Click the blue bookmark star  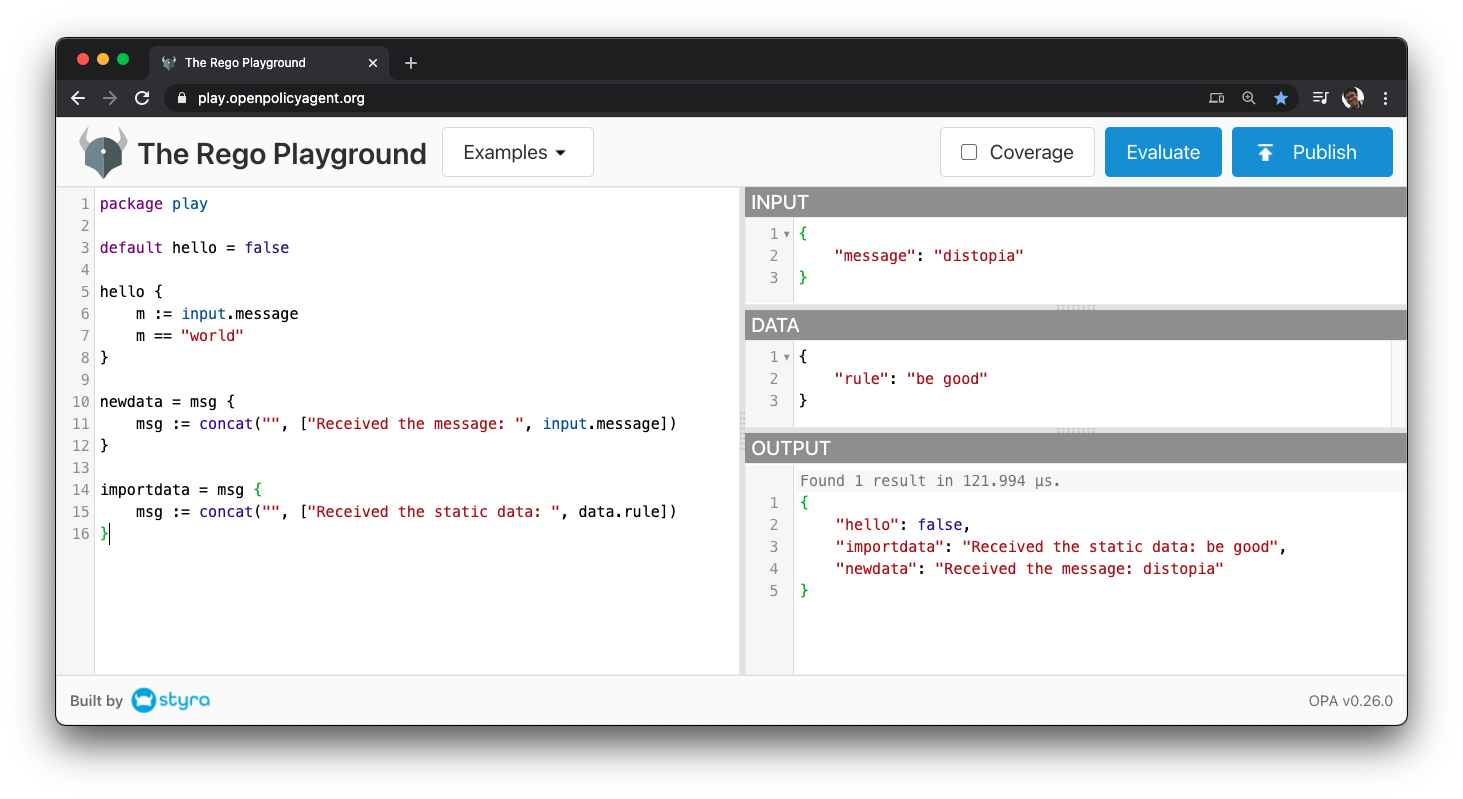coord(1280,98)
